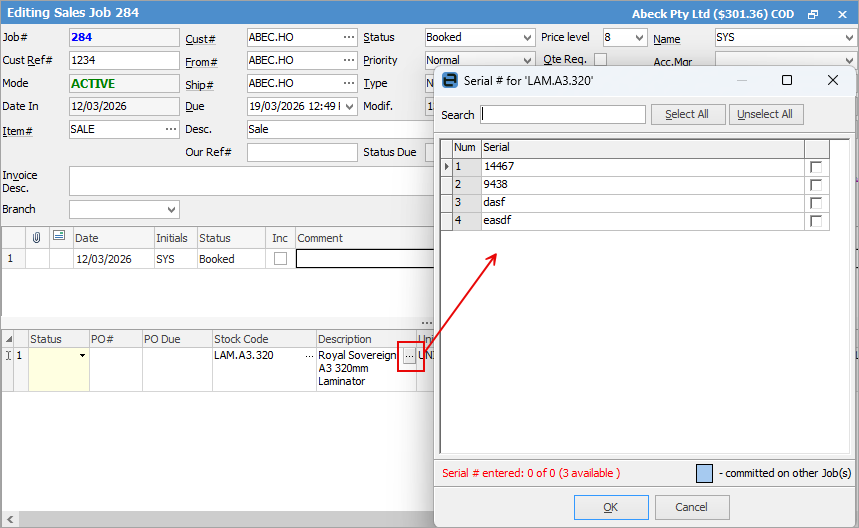Image resolution: width=859 pixels, height=528 pixels.
Task: Tick checkbox for serial easdf
Action: [816, 221]
